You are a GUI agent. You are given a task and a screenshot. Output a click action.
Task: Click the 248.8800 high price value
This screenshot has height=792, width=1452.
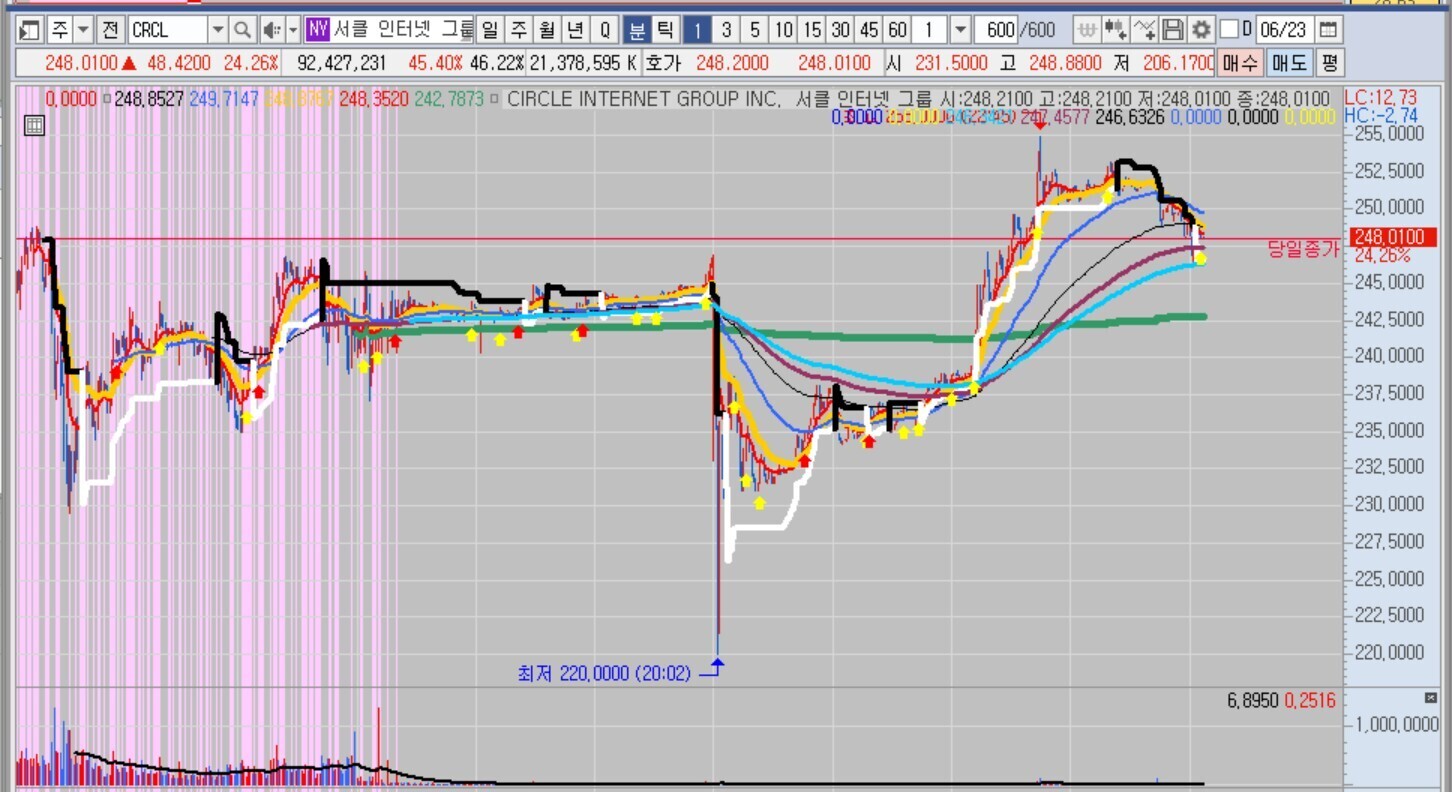tap(1066, 63)
